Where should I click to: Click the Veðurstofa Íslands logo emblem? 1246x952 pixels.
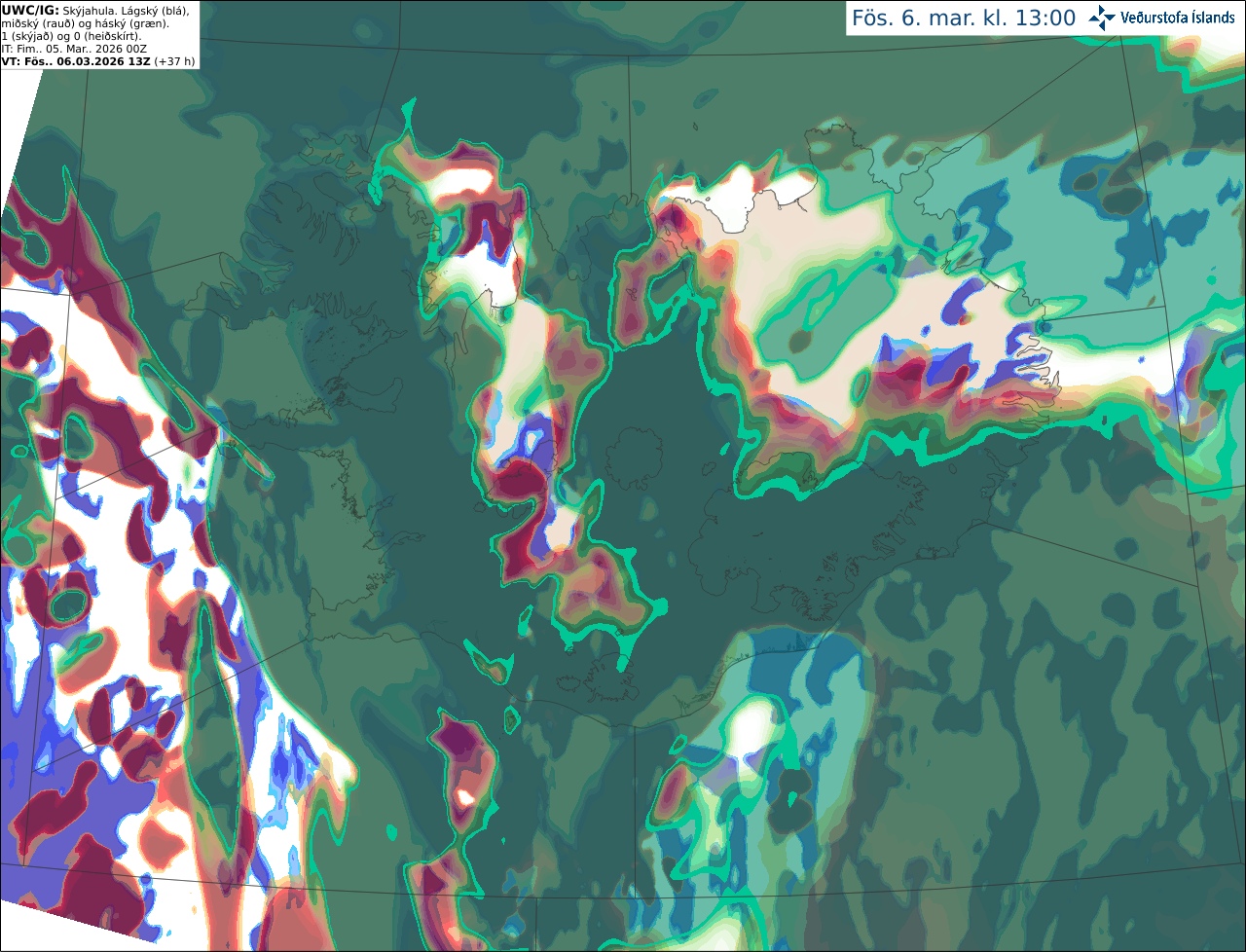point(1102,18)
